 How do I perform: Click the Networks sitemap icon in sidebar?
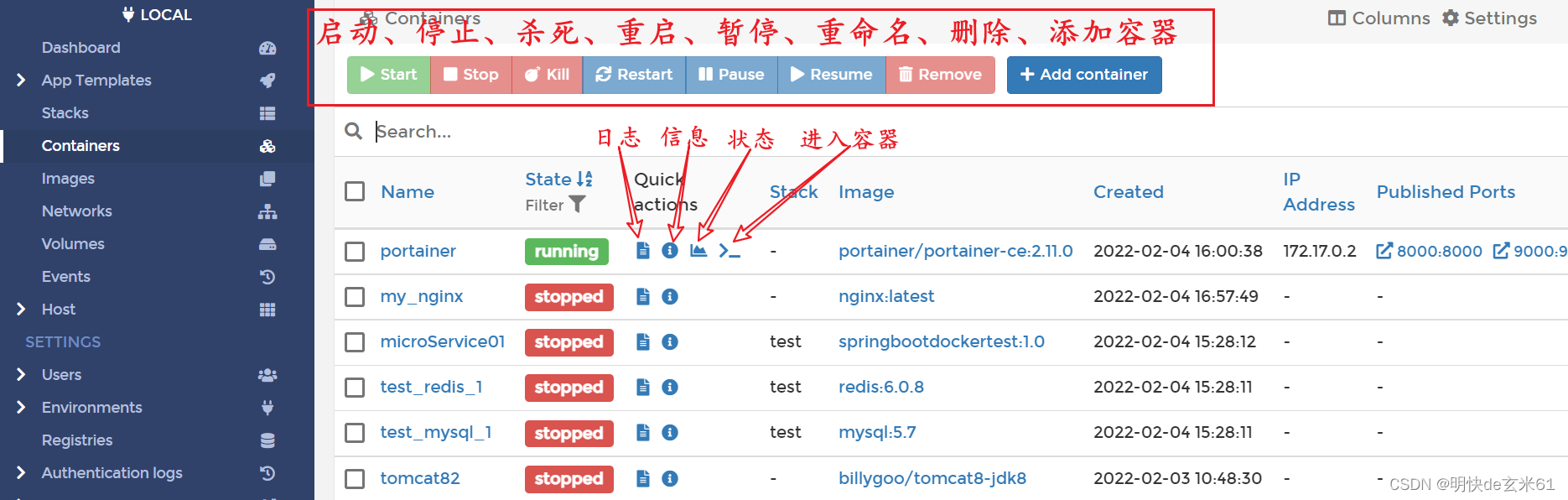267,211
